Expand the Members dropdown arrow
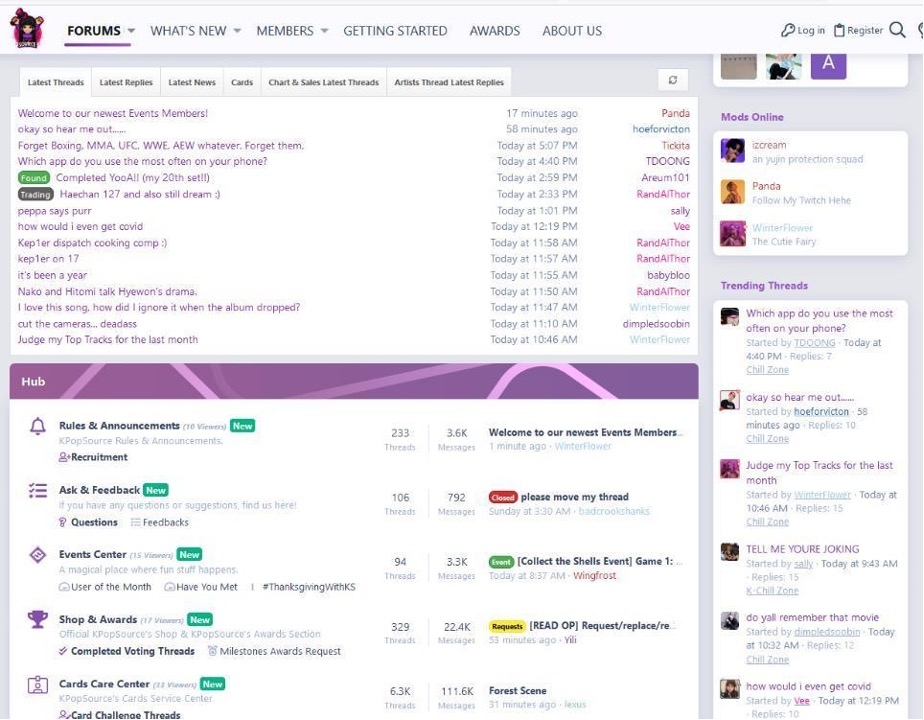Screen dimensions: 924x720 pos(324,31)
